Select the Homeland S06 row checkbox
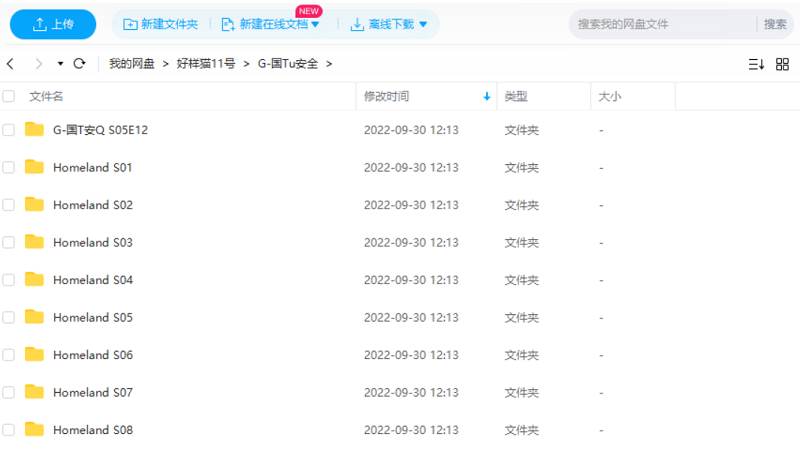This screenshot has width=800, height=449. (9, 355)
